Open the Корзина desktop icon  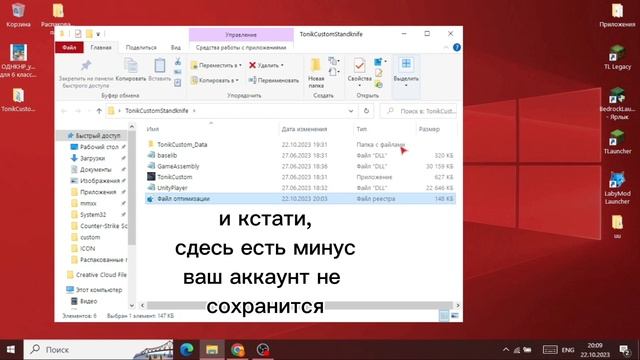(x=18, y=15)
